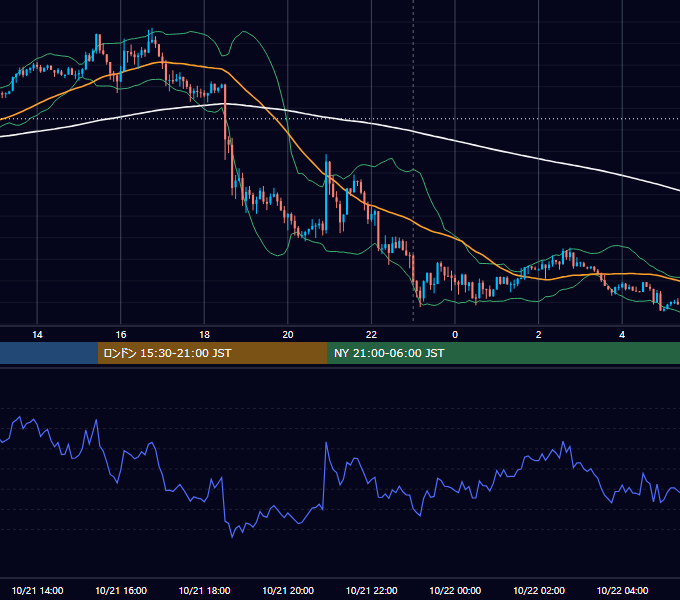Click the blue session bar before London
Viewport: 680px width, 600px height.
pyautogui.click(x=49, y=353)
